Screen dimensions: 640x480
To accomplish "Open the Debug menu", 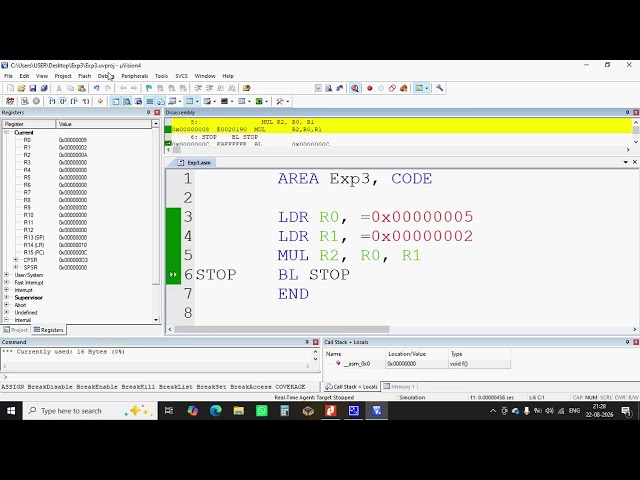I will pos(105,76).
